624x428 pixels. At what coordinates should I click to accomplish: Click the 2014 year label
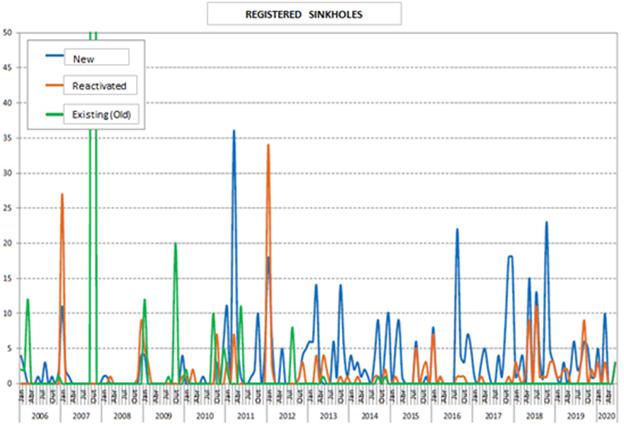370,416
